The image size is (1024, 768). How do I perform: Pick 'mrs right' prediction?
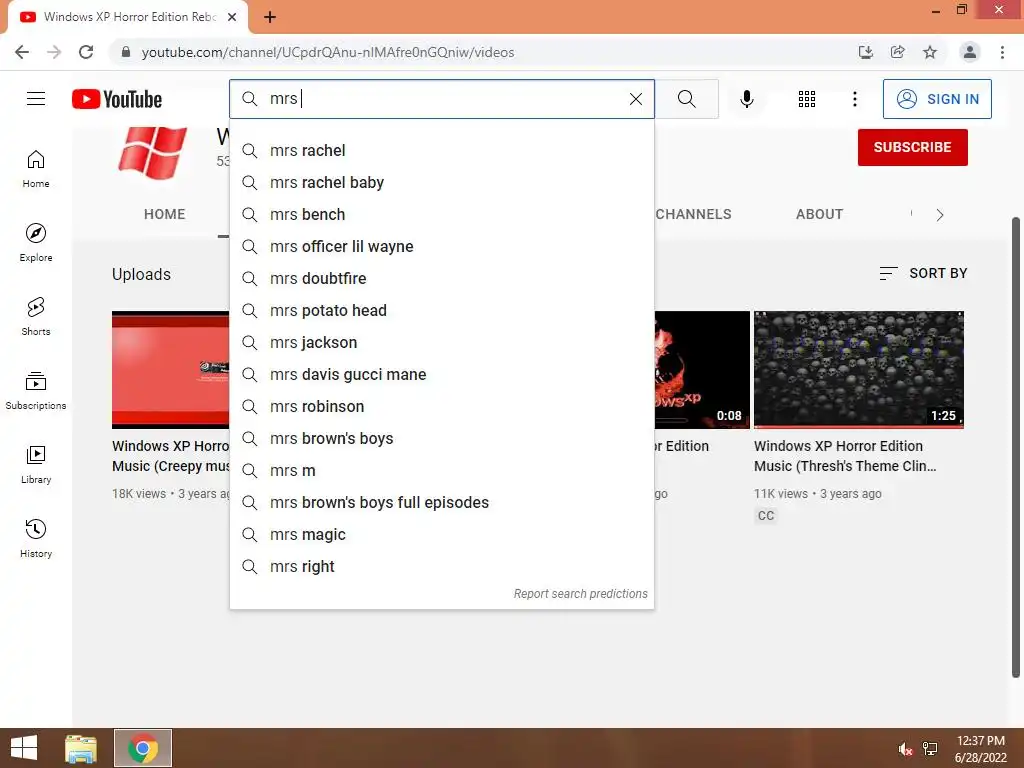441,566
